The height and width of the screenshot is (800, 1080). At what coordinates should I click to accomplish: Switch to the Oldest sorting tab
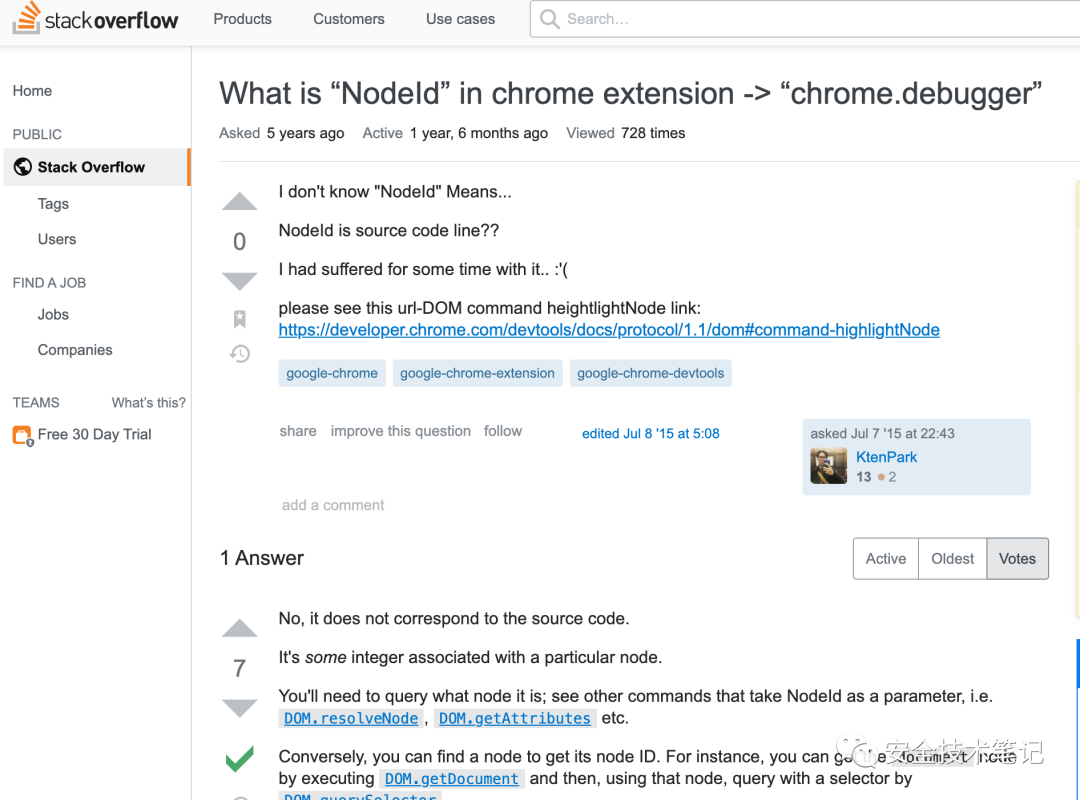click(x=951, y=558)
